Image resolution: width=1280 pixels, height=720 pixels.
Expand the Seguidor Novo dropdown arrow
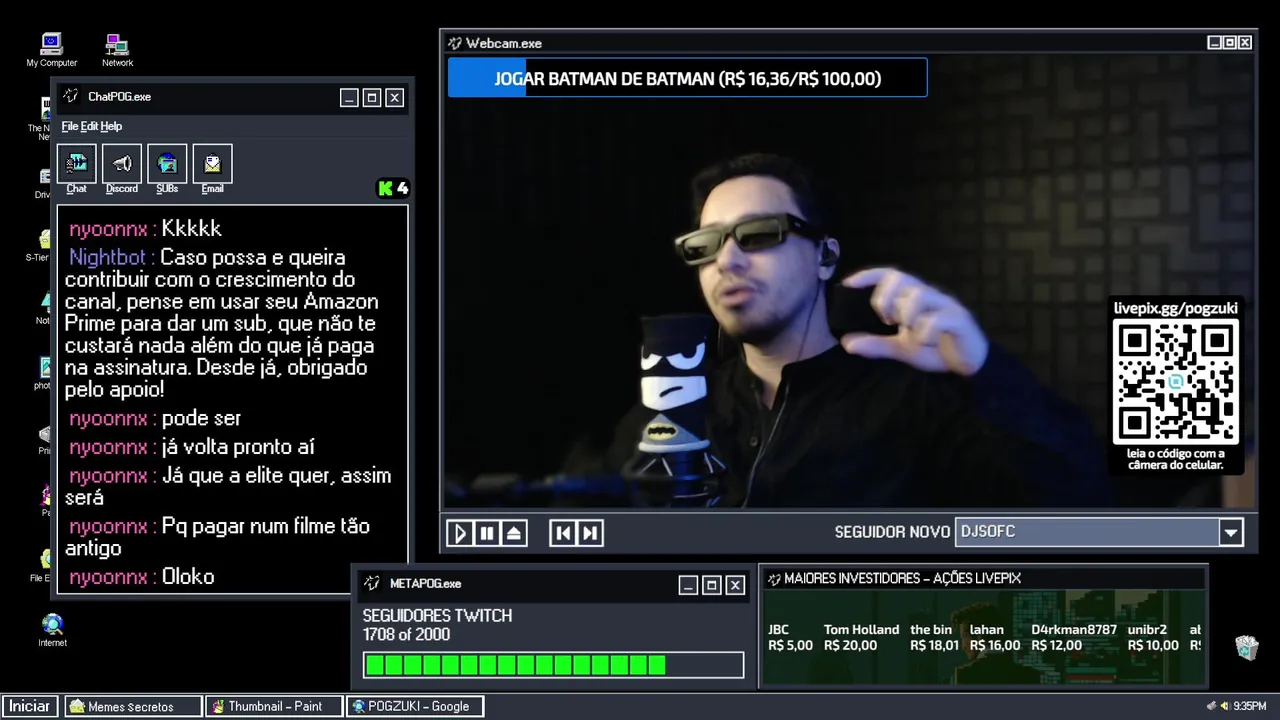(1231, 532)
